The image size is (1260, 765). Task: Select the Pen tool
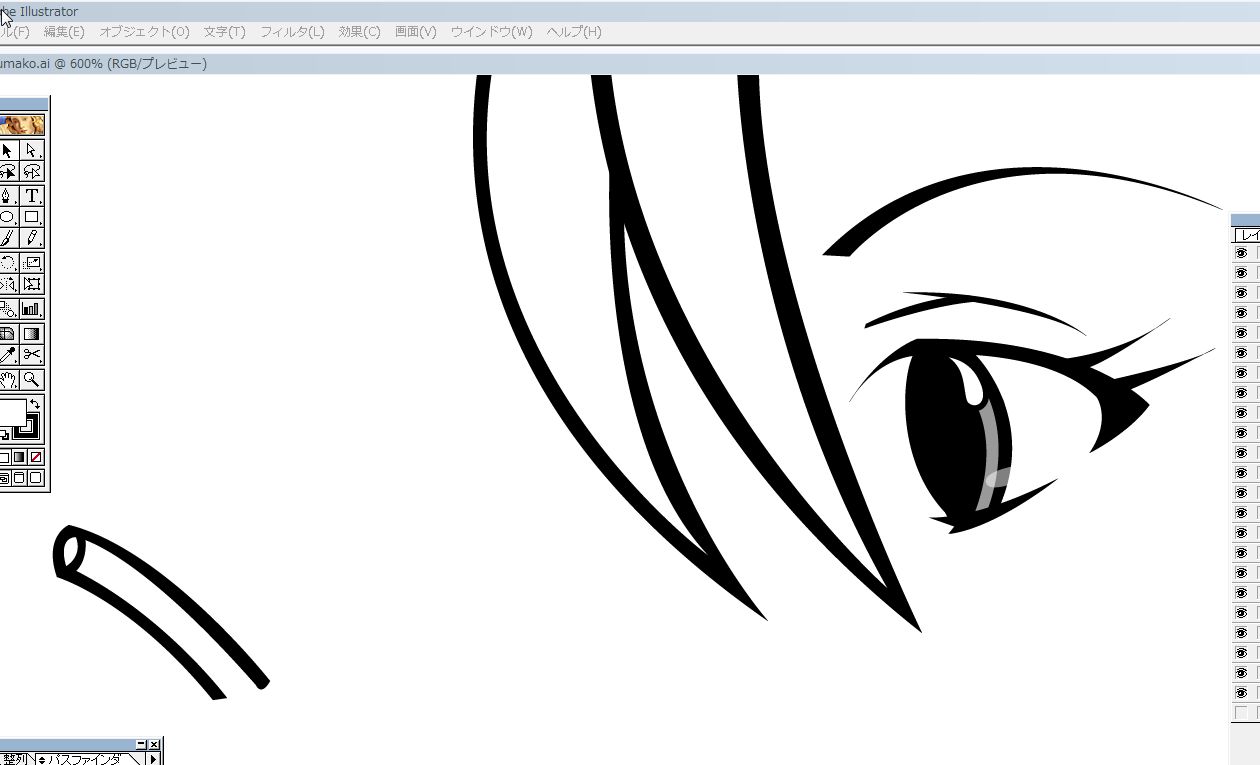coord(8,195)
